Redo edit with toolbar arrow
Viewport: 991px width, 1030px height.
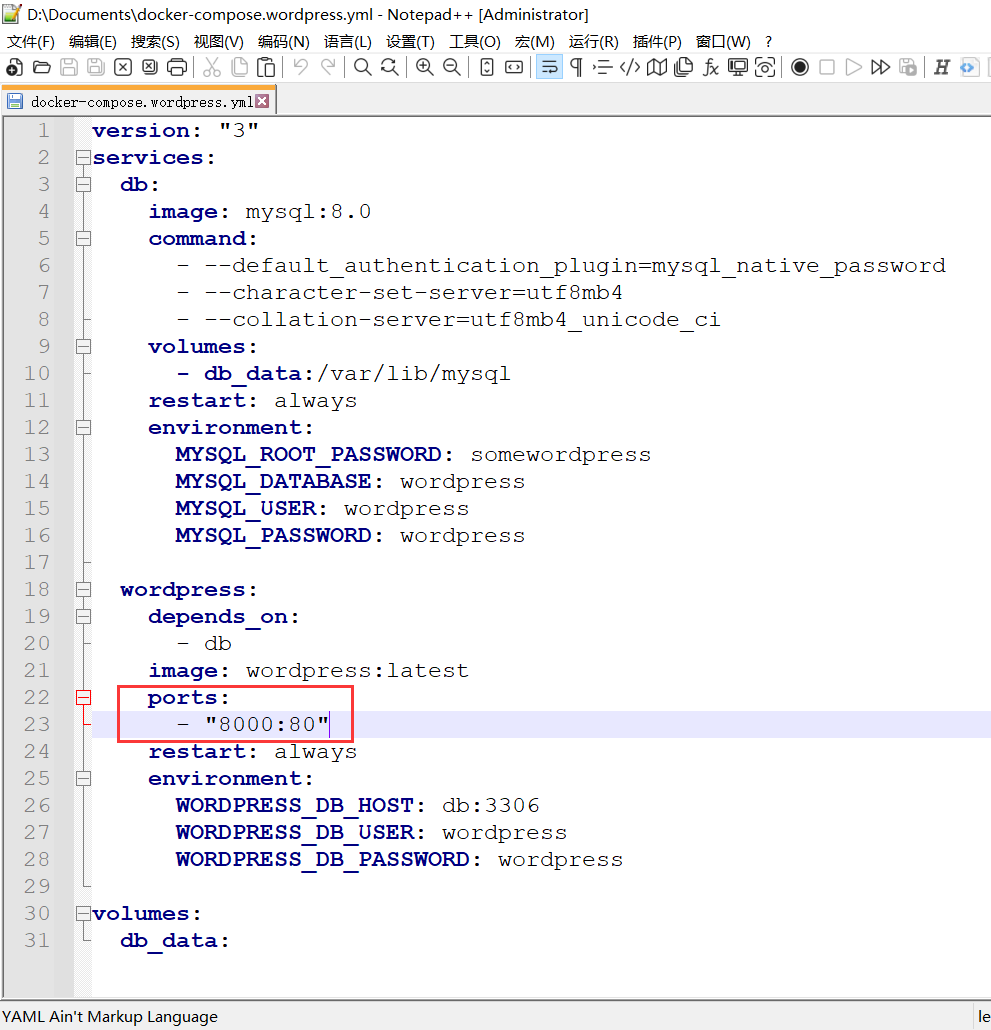pyautogui.click(x=328, y=67)
